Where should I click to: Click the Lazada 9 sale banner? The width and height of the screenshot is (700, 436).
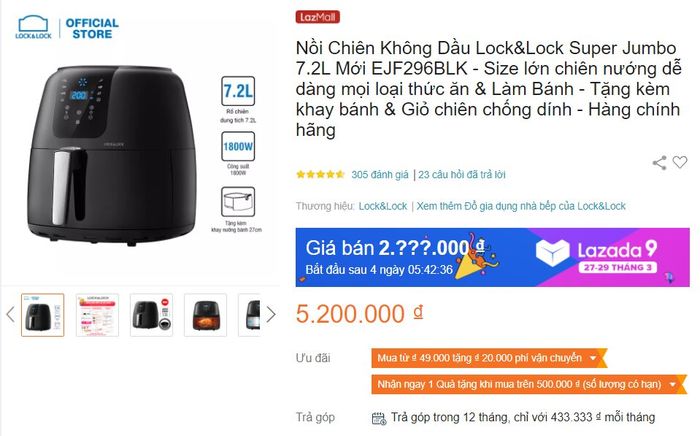(492, 257)
